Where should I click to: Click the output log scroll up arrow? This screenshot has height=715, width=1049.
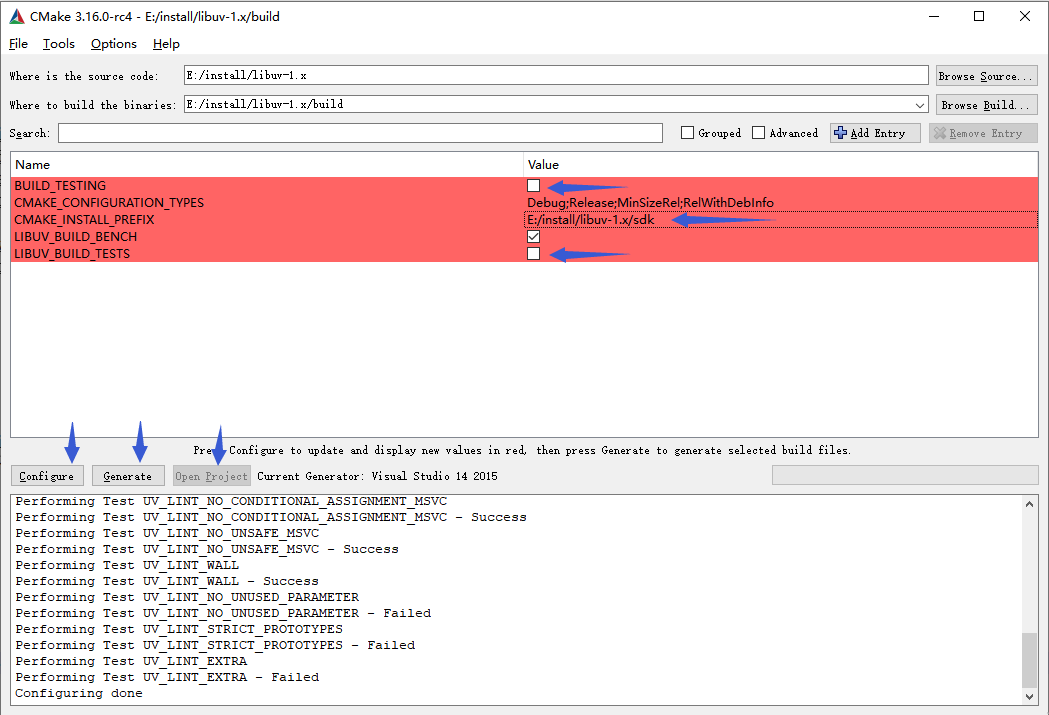pyautogui.click(x=1030, y=504)
